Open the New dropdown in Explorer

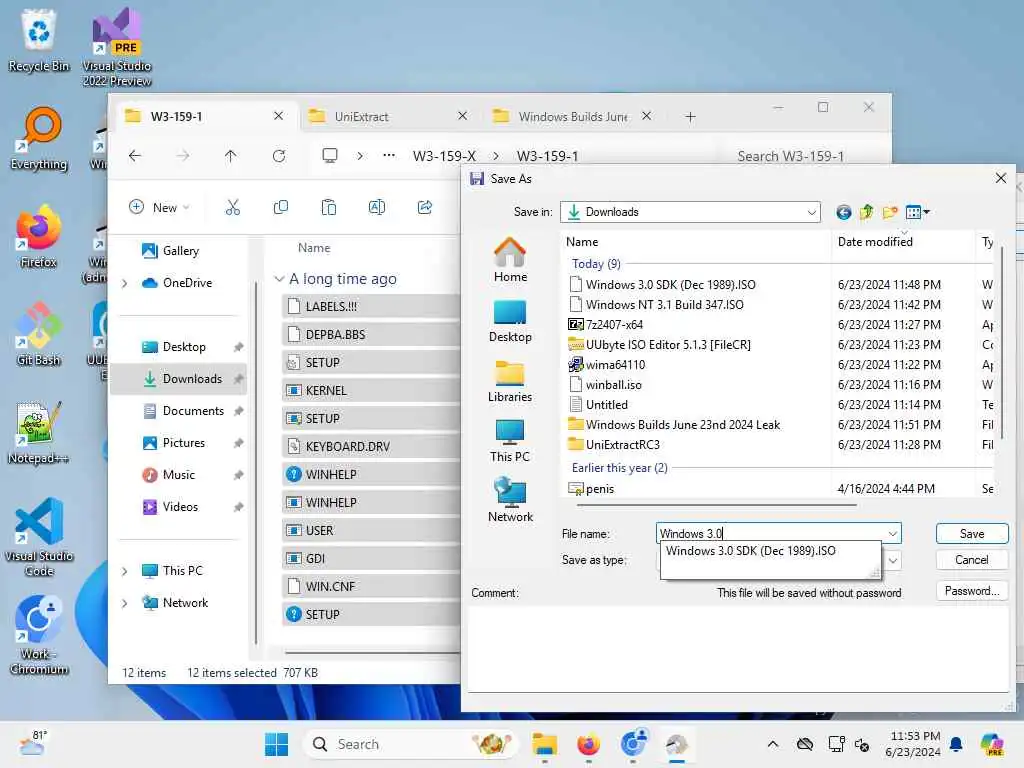[159, 208]
